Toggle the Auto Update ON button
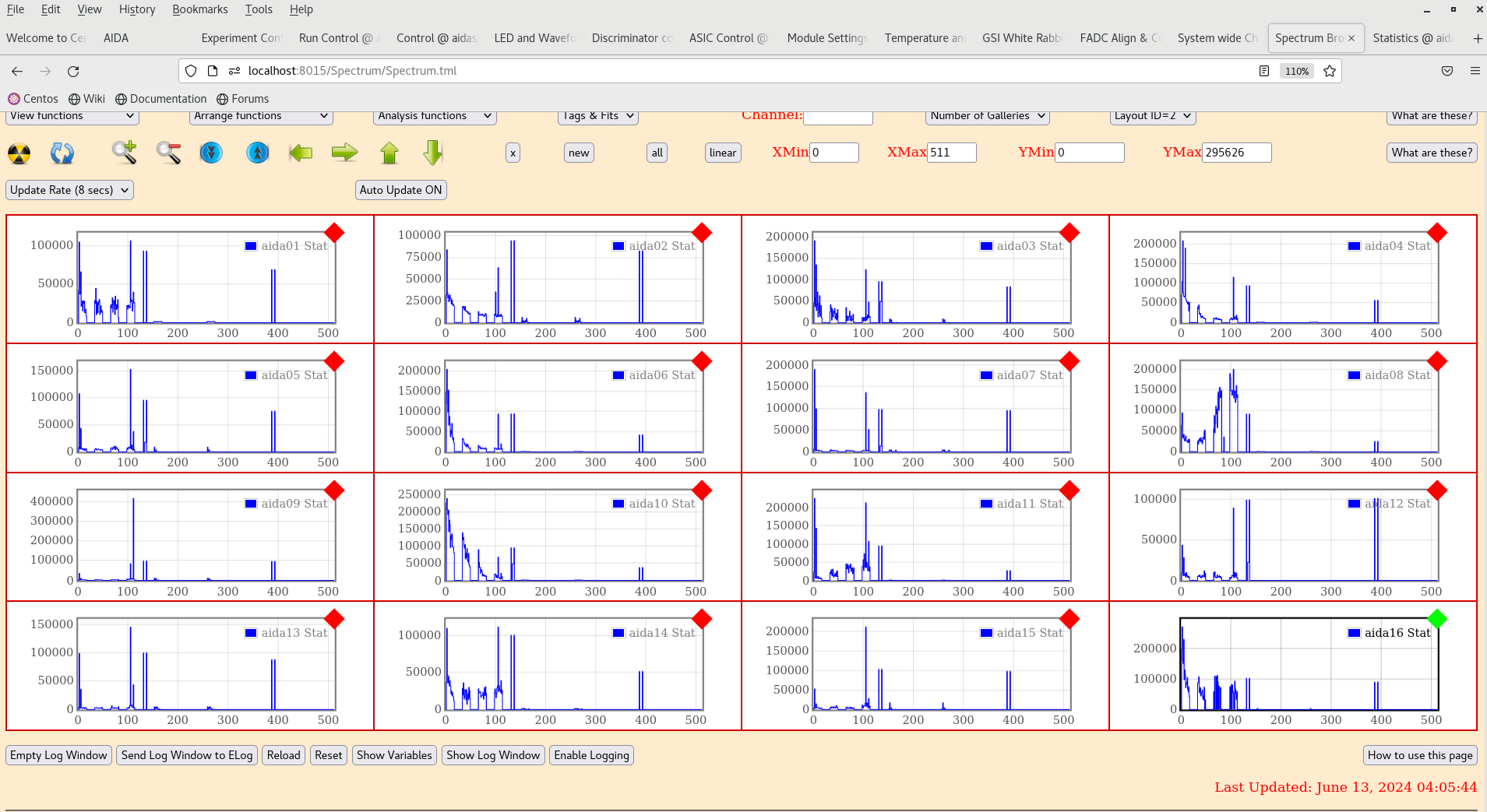The height and width of the screenshot is (812, 1487). point(400,190)
